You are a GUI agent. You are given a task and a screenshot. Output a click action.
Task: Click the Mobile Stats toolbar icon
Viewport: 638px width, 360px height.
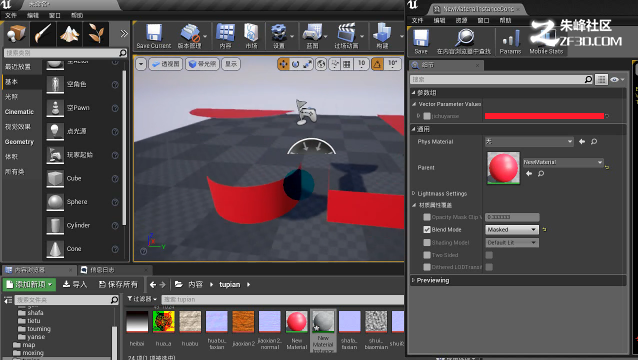click(546, 41)
